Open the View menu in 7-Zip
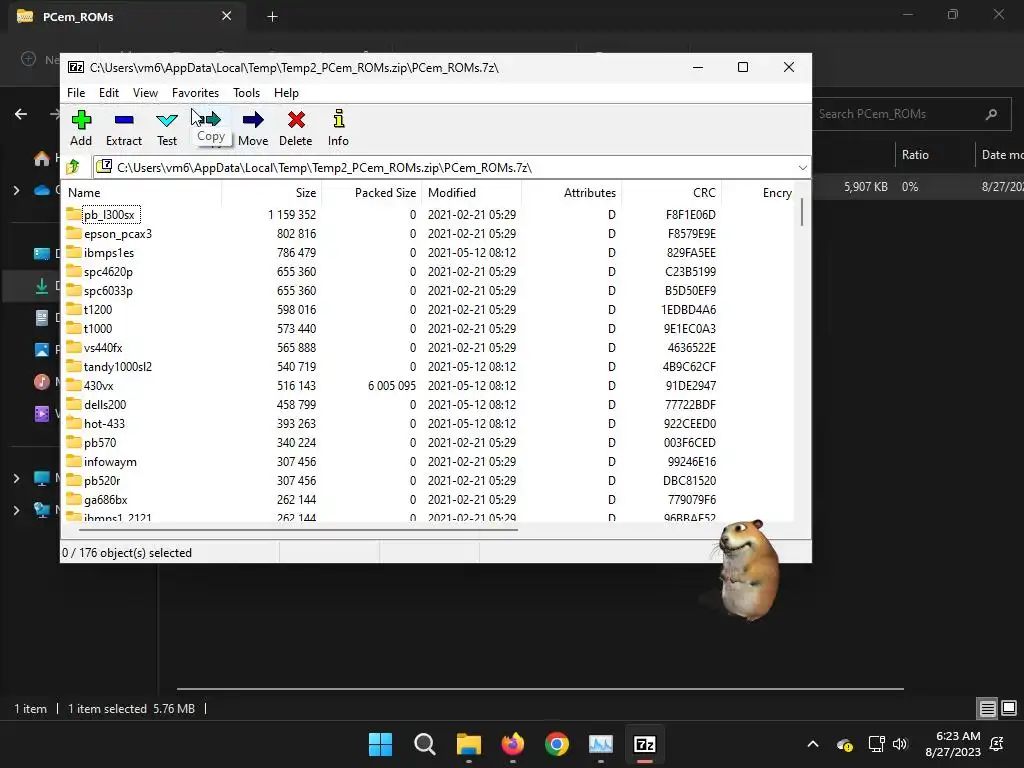 tap(145, 93)
